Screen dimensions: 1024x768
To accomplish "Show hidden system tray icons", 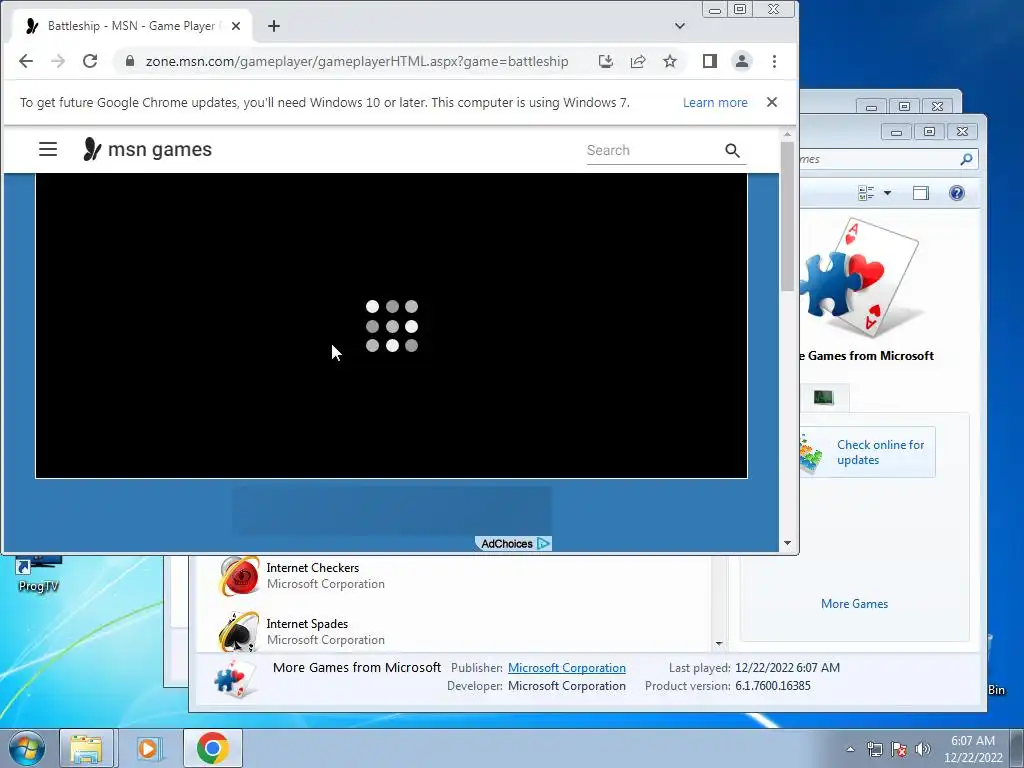I will (850, 749).
